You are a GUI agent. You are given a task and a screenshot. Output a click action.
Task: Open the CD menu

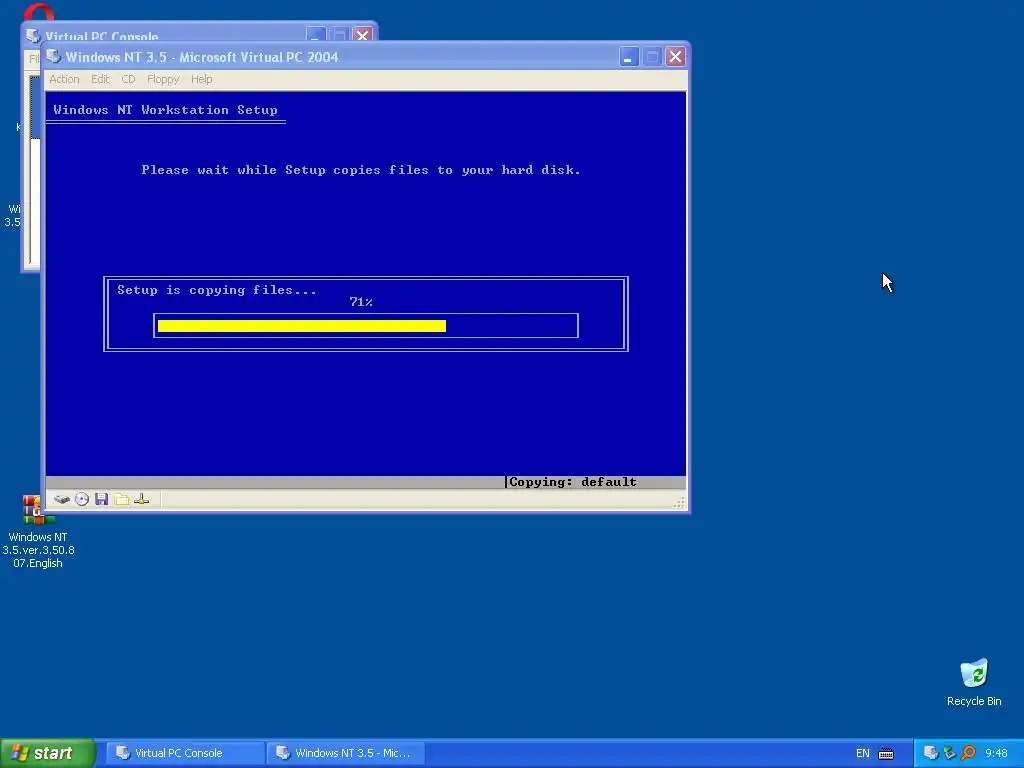click(x=128, y=79)
